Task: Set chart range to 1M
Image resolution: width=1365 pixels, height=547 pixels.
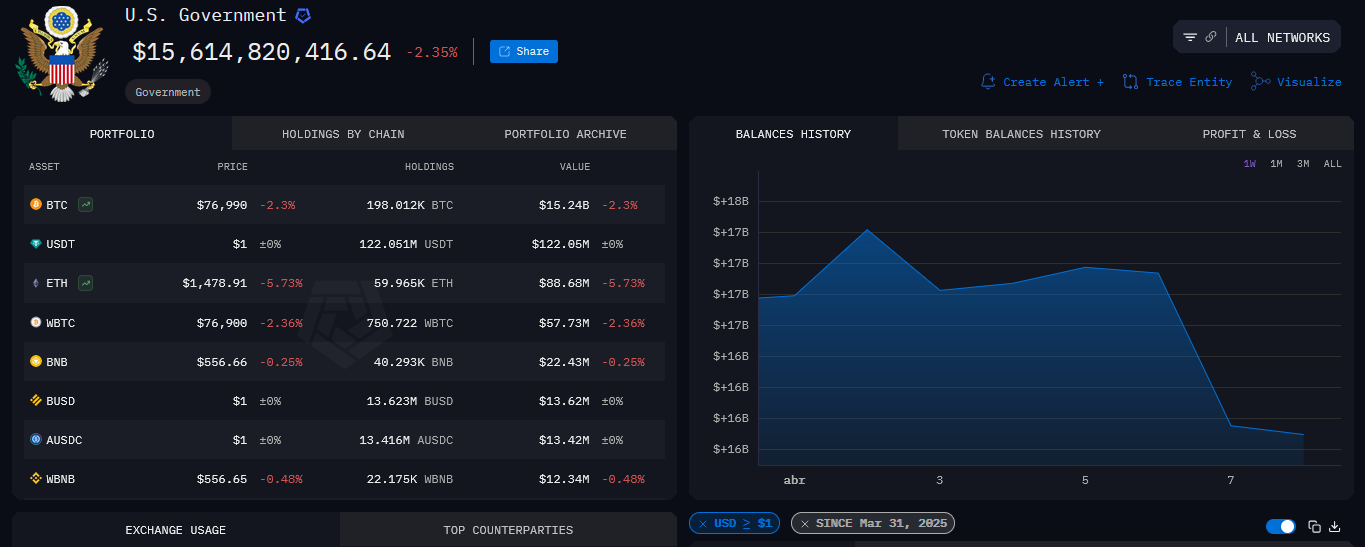Action: pyautogui.click(x=1276, y=164)
